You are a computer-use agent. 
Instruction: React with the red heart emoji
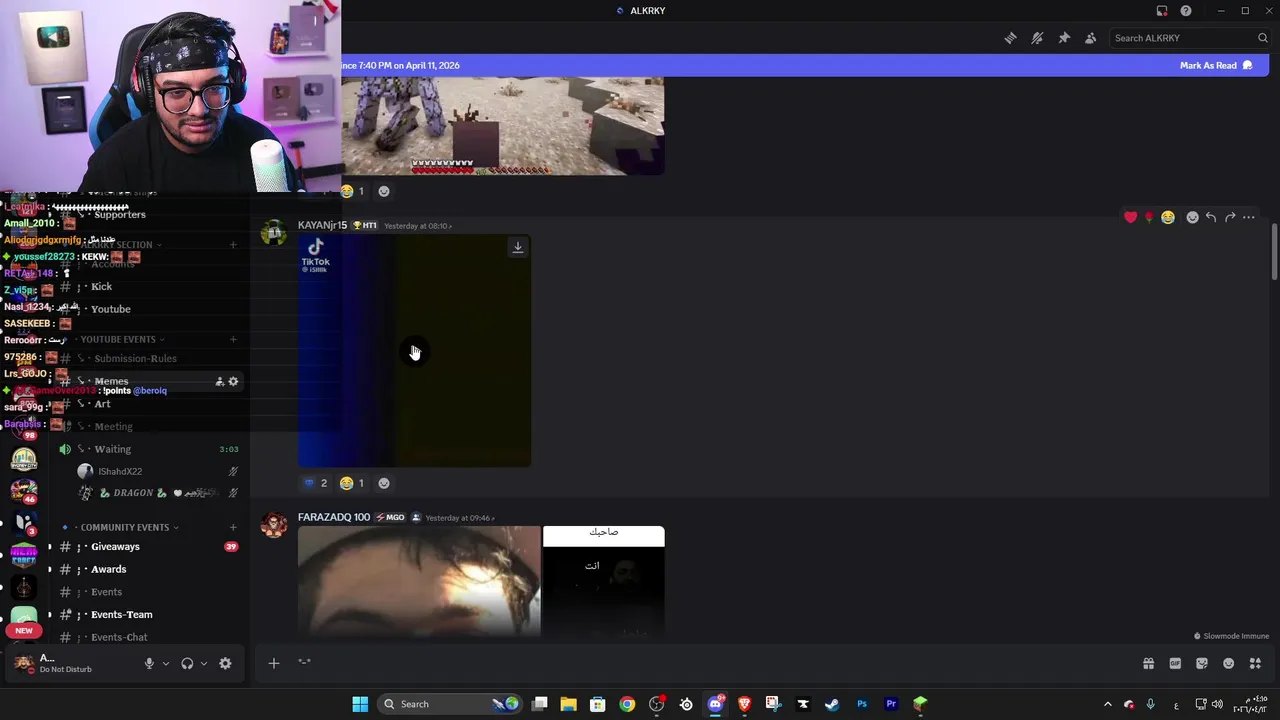click(1130, 217)
